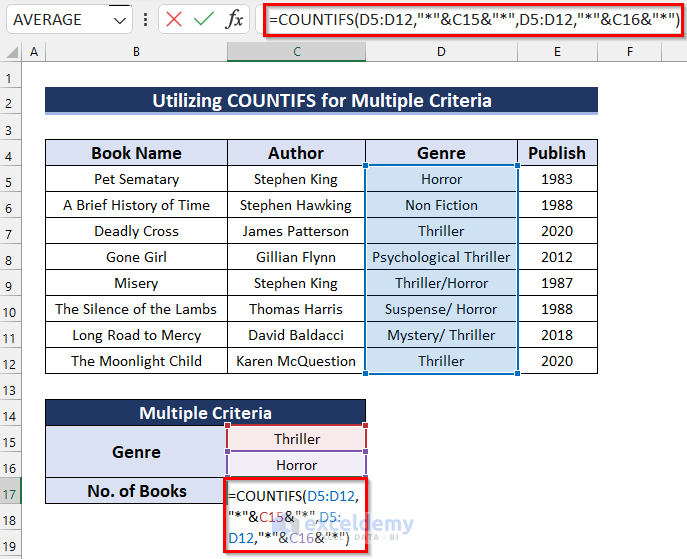Select the 'David Baldacci' author cell
Screen dimensions: 687x559
[x=296, y=335]
